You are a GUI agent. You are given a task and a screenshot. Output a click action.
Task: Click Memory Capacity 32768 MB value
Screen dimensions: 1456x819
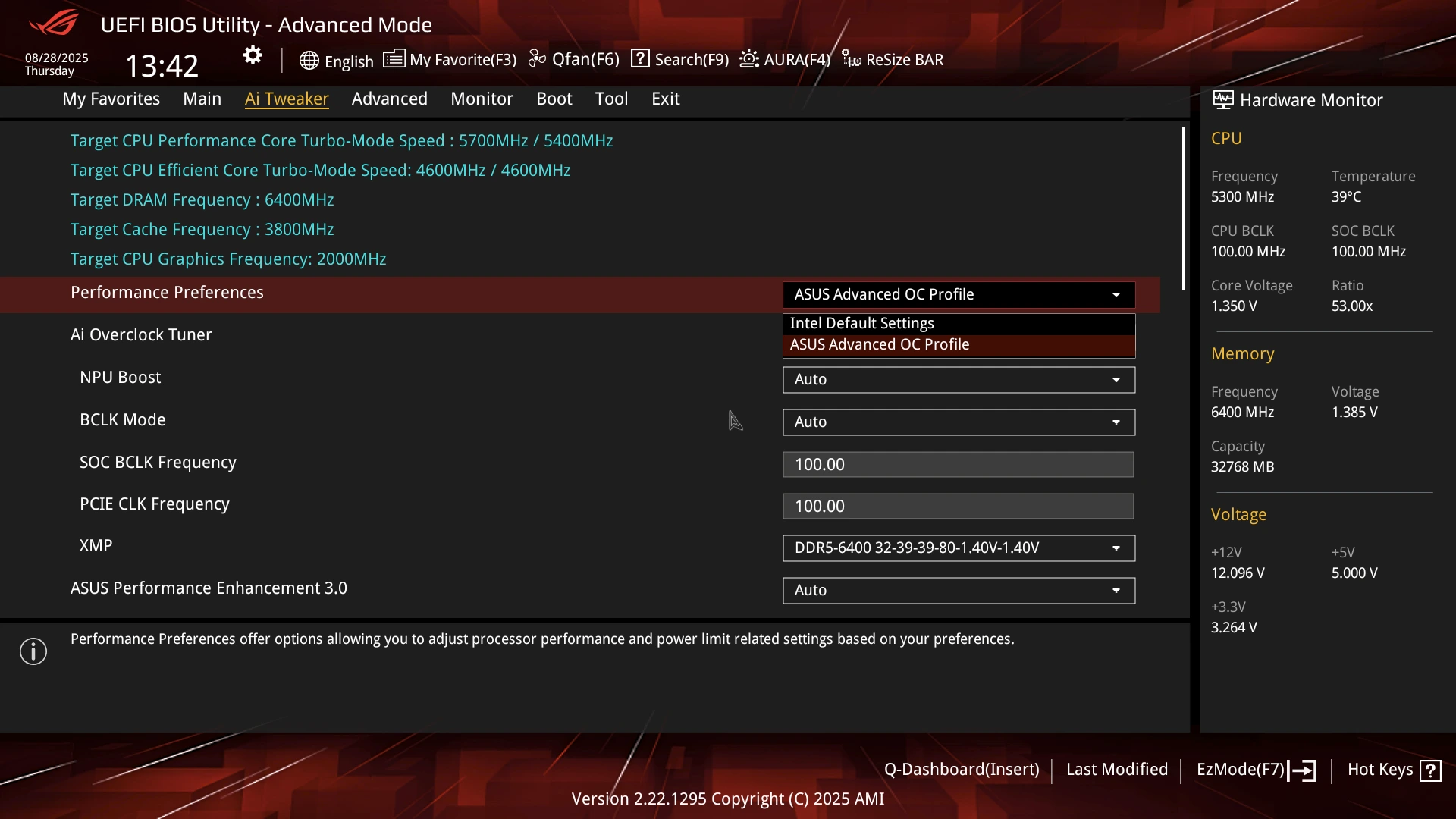click(x=1242, y=467)
